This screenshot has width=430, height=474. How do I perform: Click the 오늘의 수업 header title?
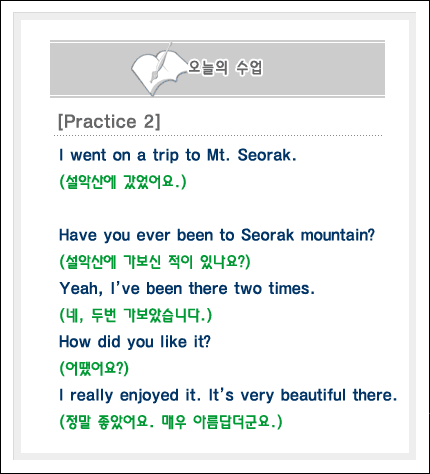pos(225,68)
